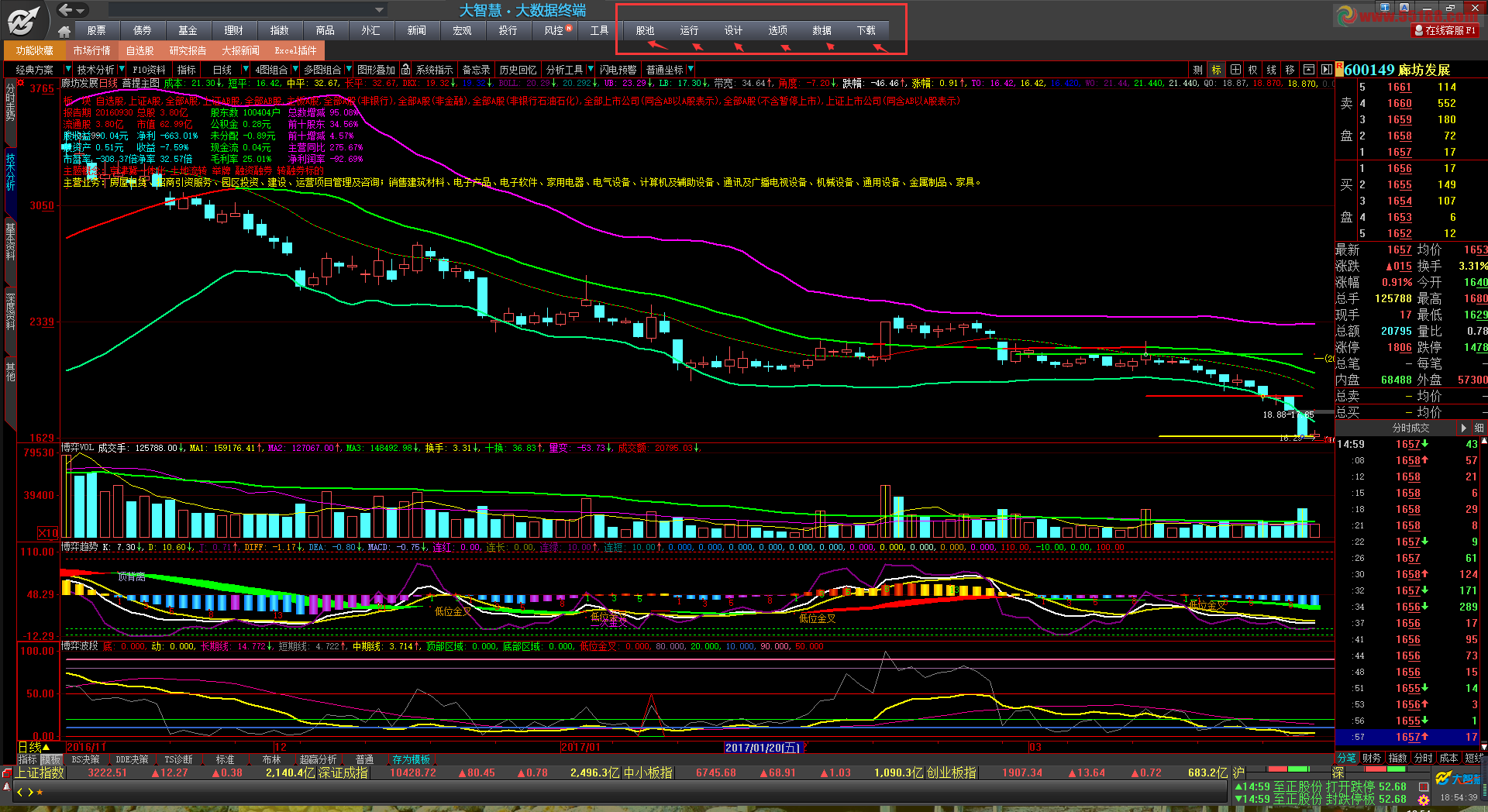
Task: Click the 指标 toolbar button
Action: 187,70
